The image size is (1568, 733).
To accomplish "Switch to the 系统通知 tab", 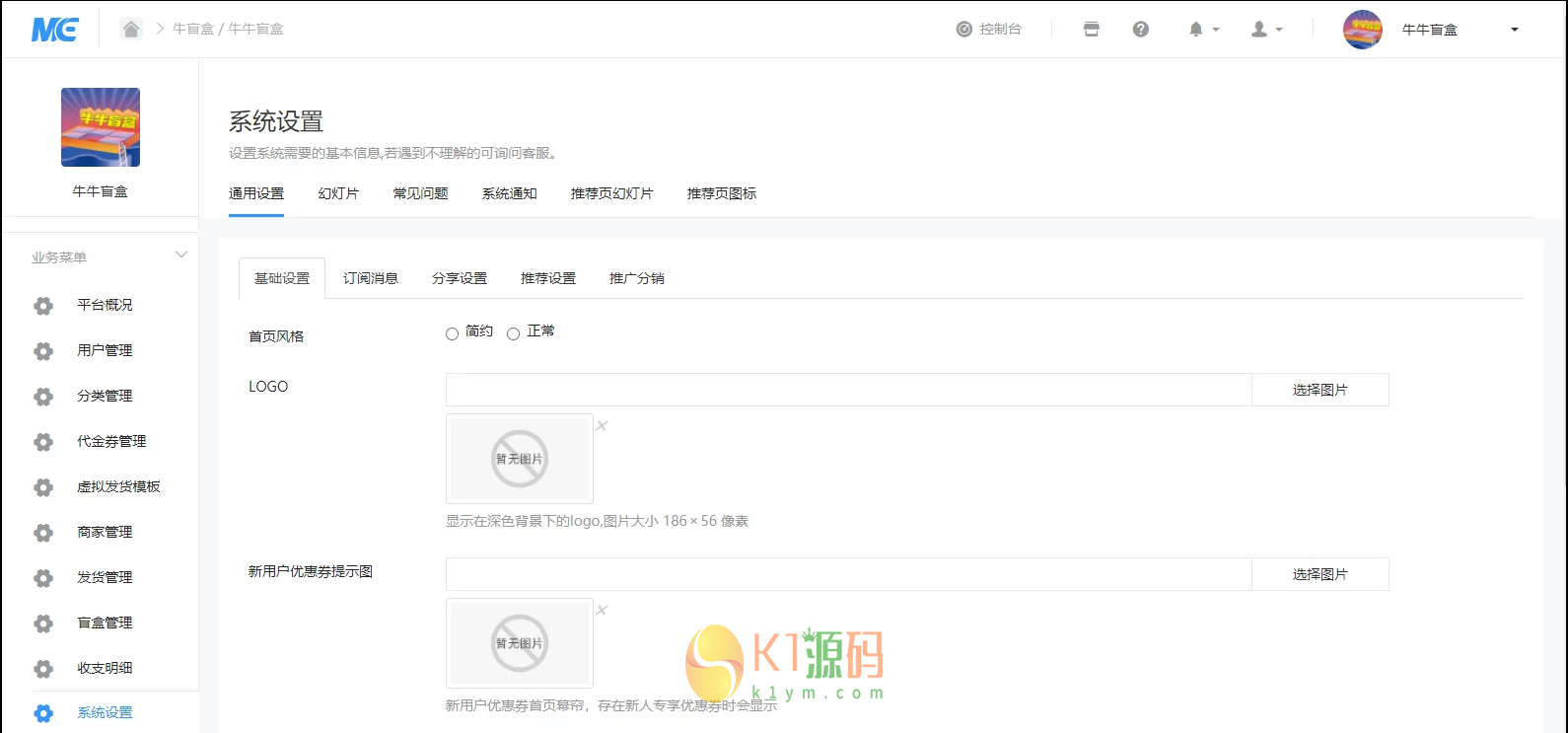I will pos(509,193).
